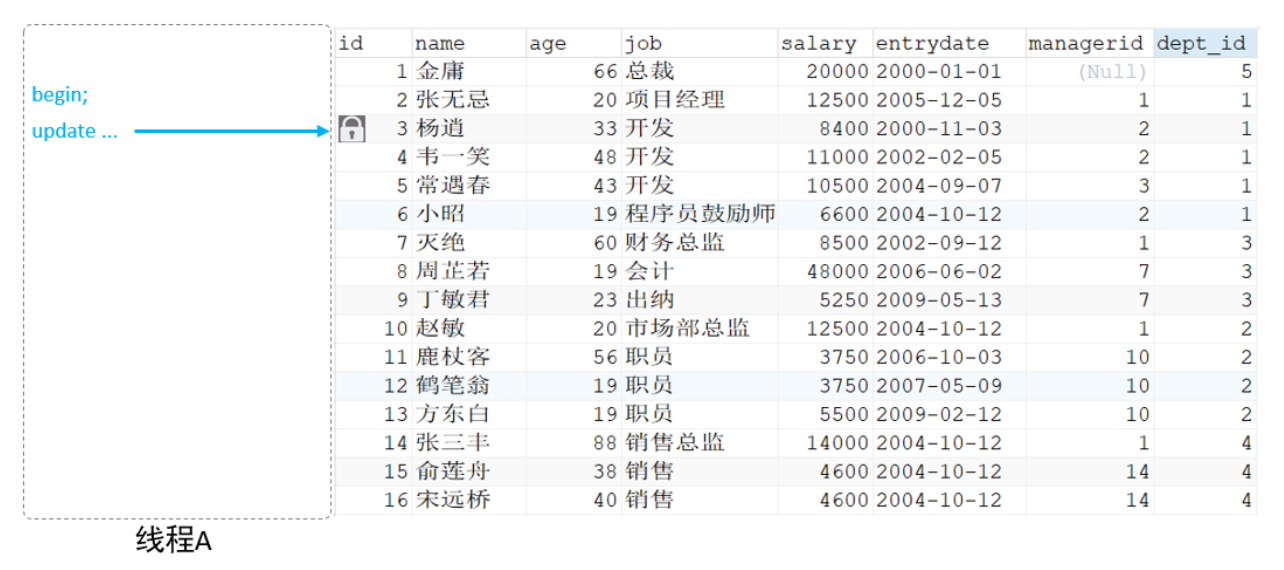1284x570 pixels.
Task: Select the salary cell 48000
Action: [x=838, y=271]
